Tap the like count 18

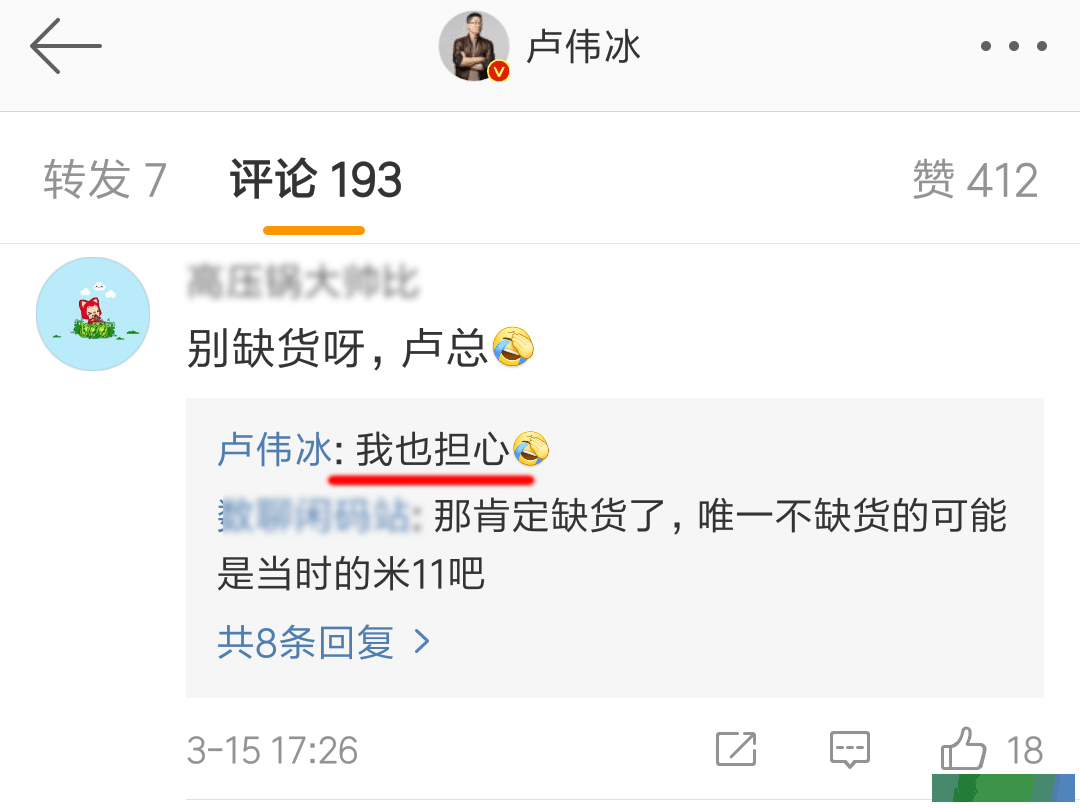pyautogui.click(x=1024, y=750)
